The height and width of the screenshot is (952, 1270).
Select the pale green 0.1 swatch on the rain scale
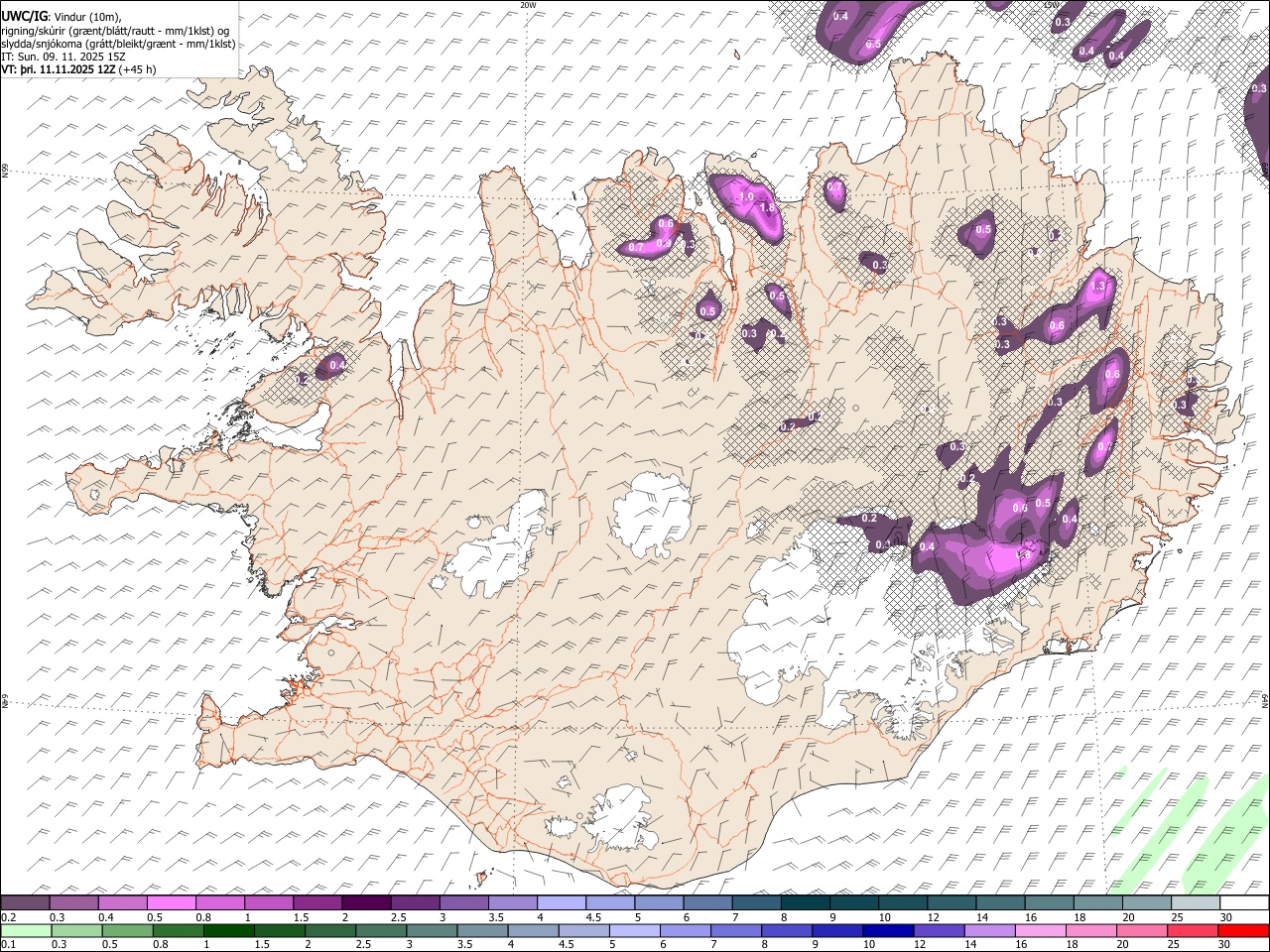[25, 930]
